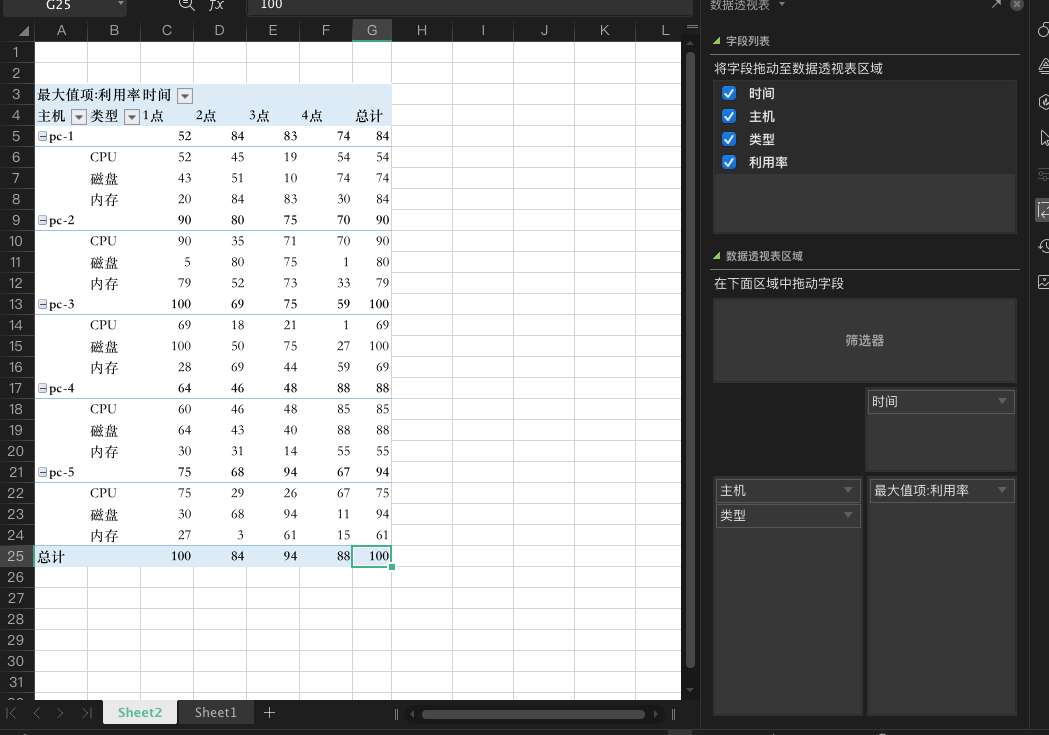
Task: Collapse the pc-3 group in the pivot table
Action: [42, 304]
